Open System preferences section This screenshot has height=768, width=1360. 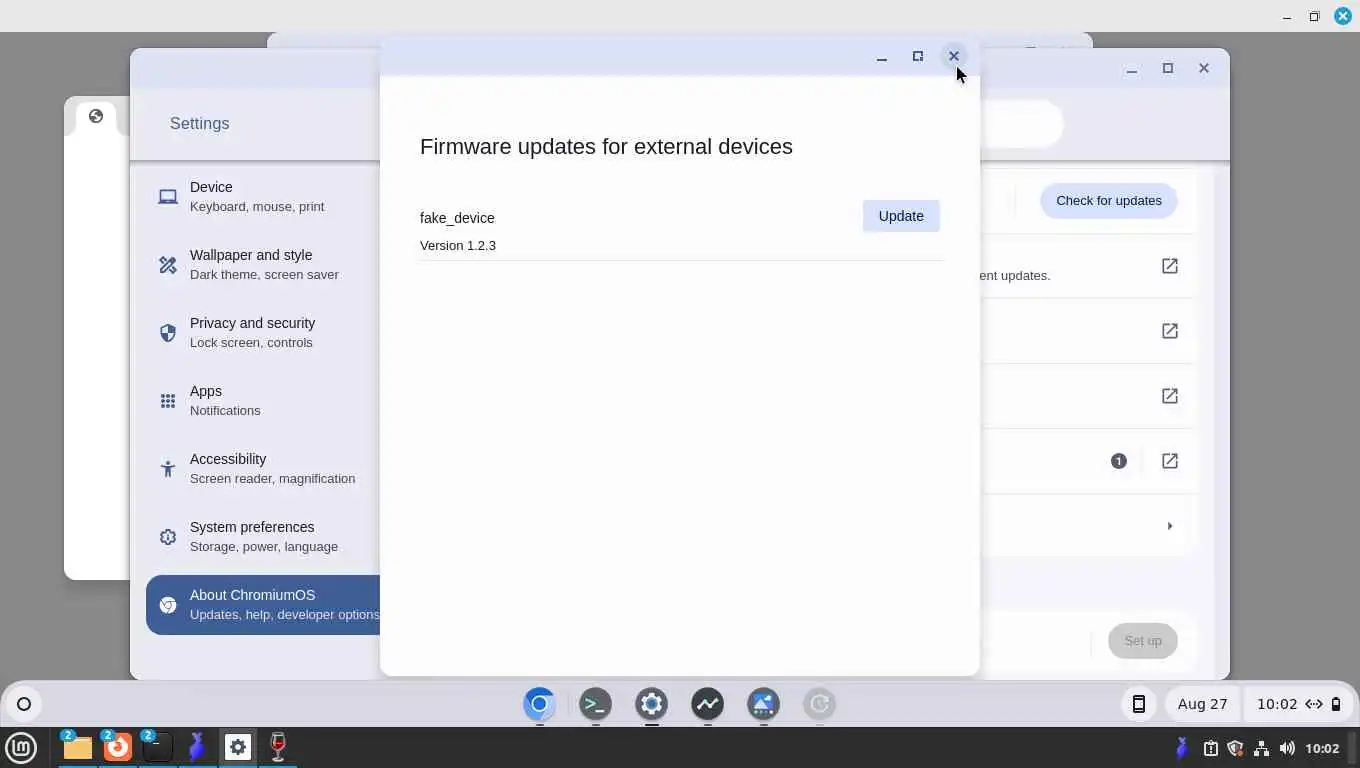coord(262,536)
